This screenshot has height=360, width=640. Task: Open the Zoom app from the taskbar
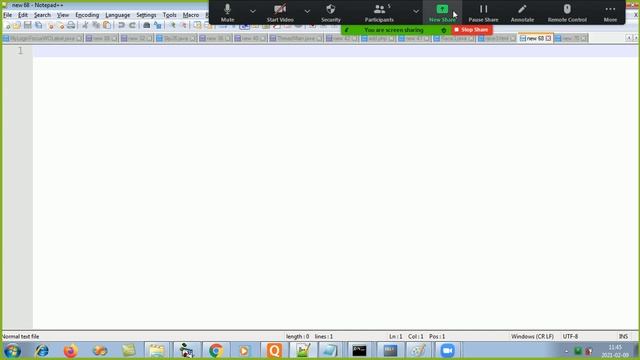click(447, 351)
